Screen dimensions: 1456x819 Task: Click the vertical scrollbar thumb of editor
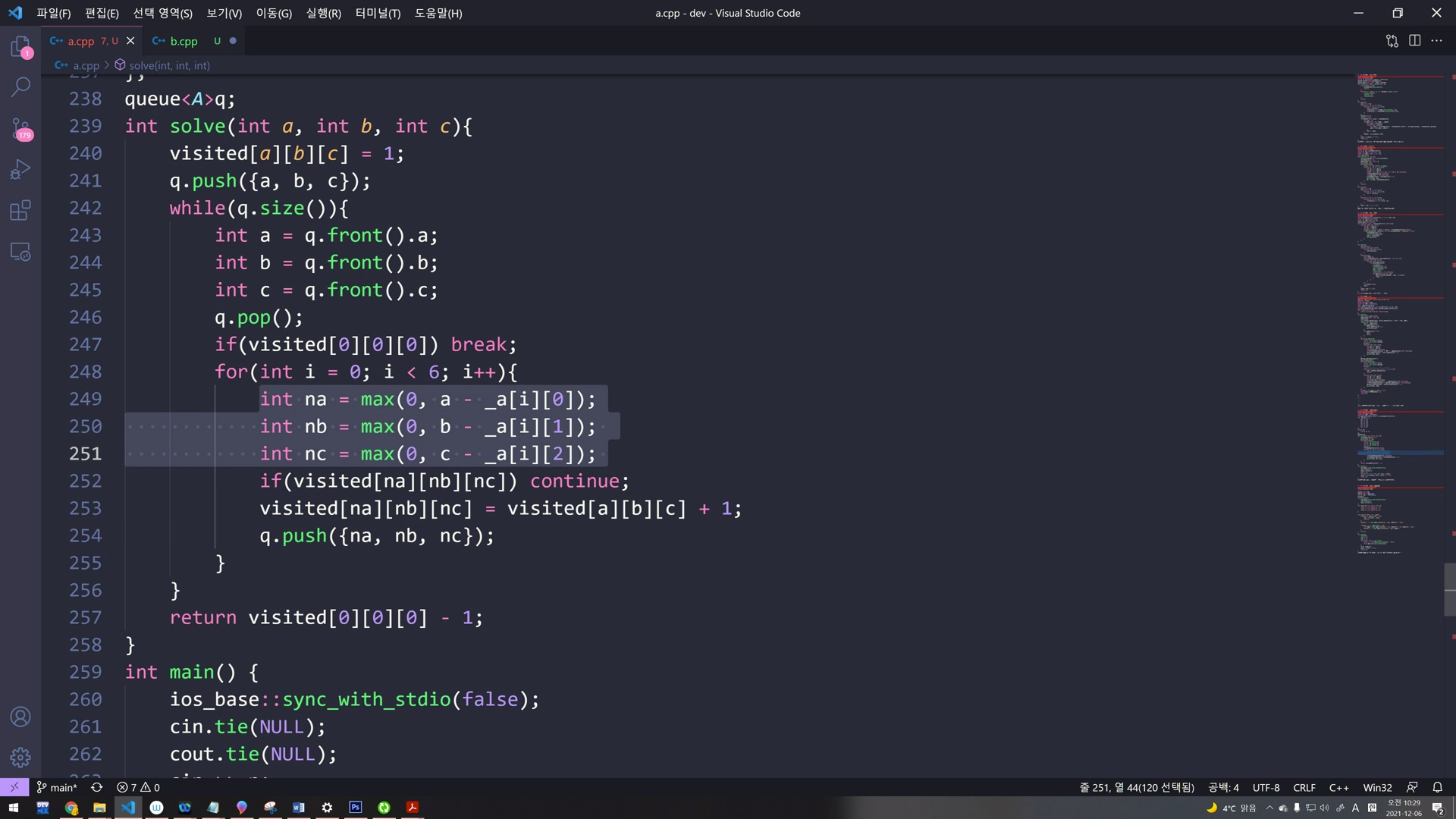tap(1450, 588)
